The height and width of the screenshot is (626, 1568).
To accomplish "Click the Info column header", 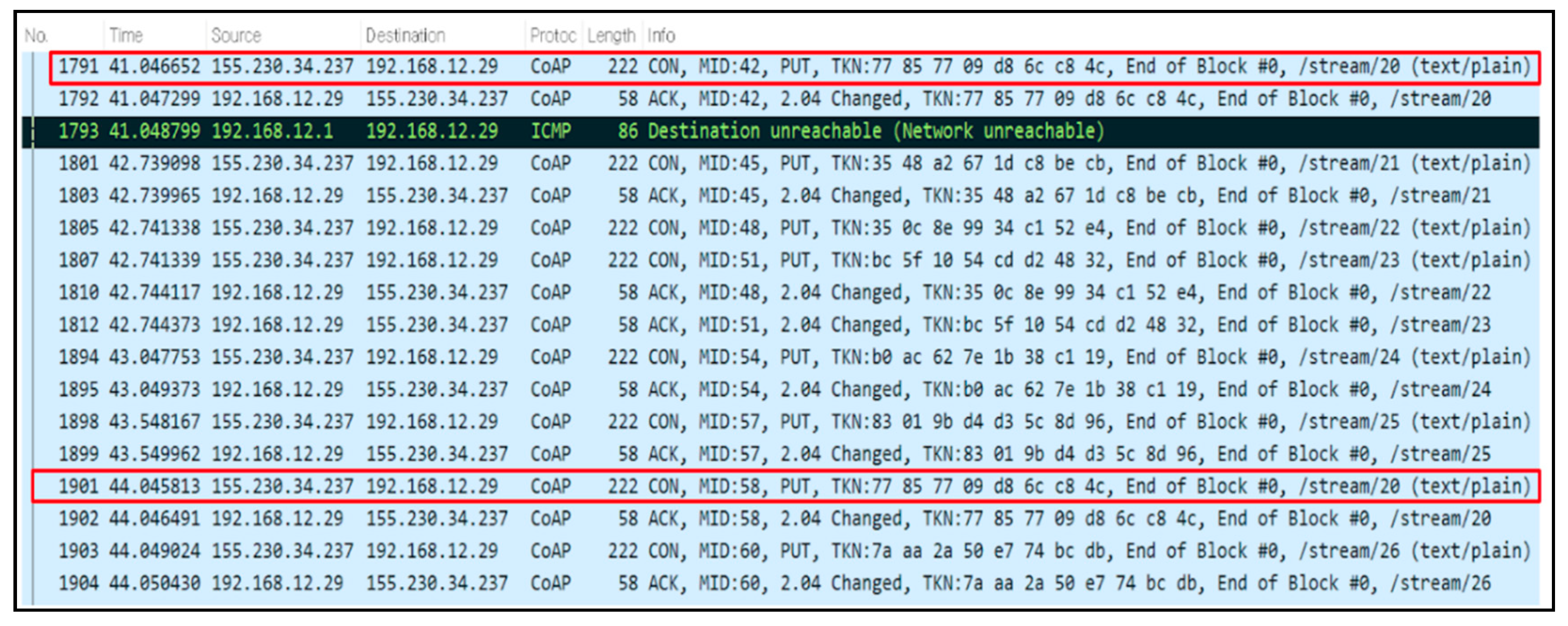I will click(661, 36).
